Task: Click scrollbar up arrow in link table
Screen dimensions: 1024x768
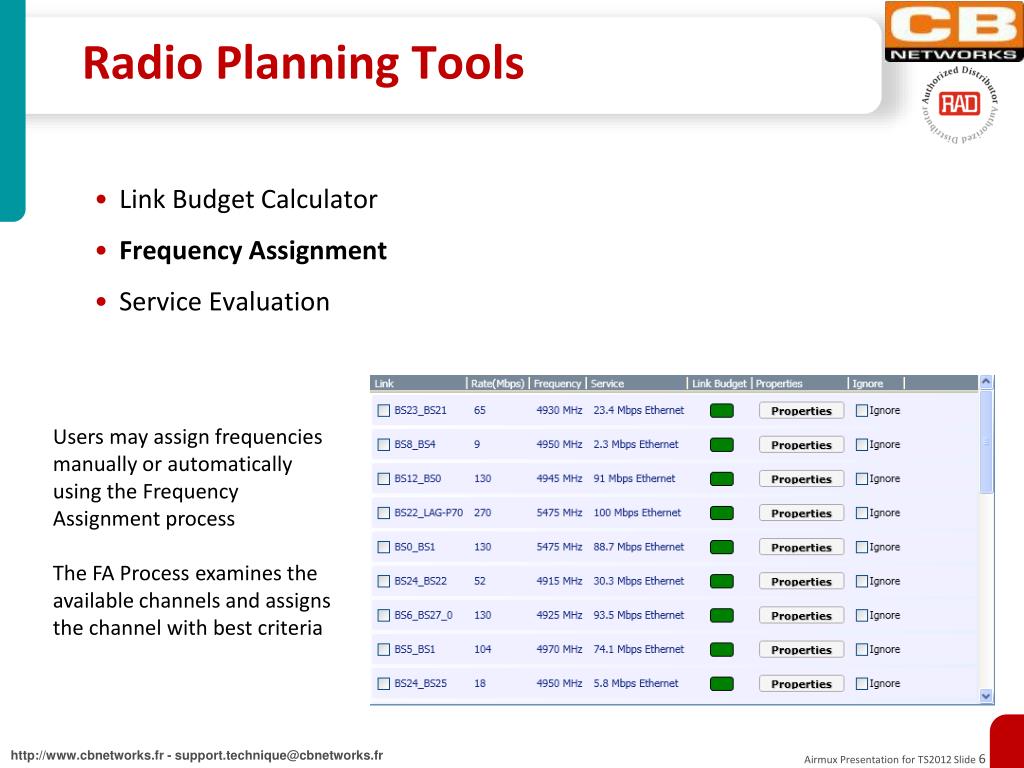Action: click(986, 382)
